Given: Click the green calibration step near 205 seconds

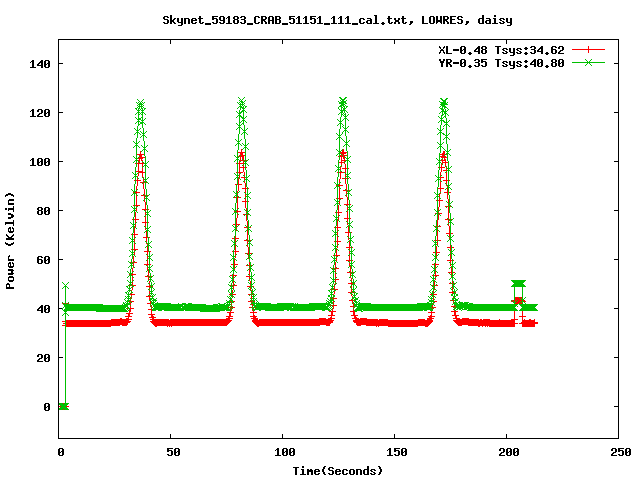Looking at the screenshot, I should 518,283.
